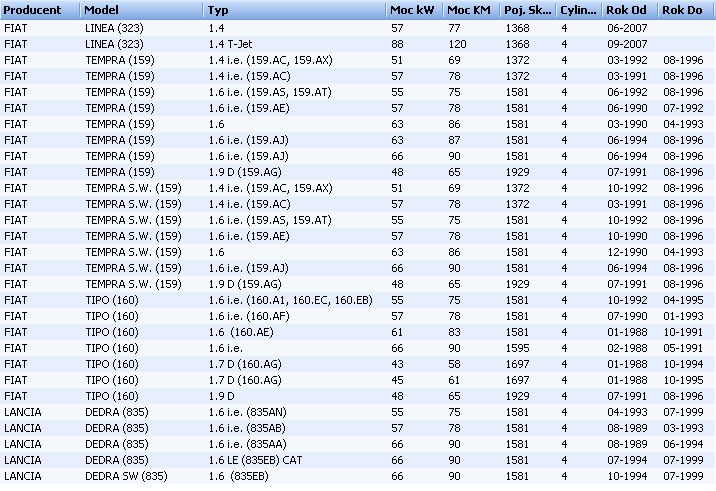
Task: Click 06-2007 date in first LINEA row
Action: click(627, 28)
